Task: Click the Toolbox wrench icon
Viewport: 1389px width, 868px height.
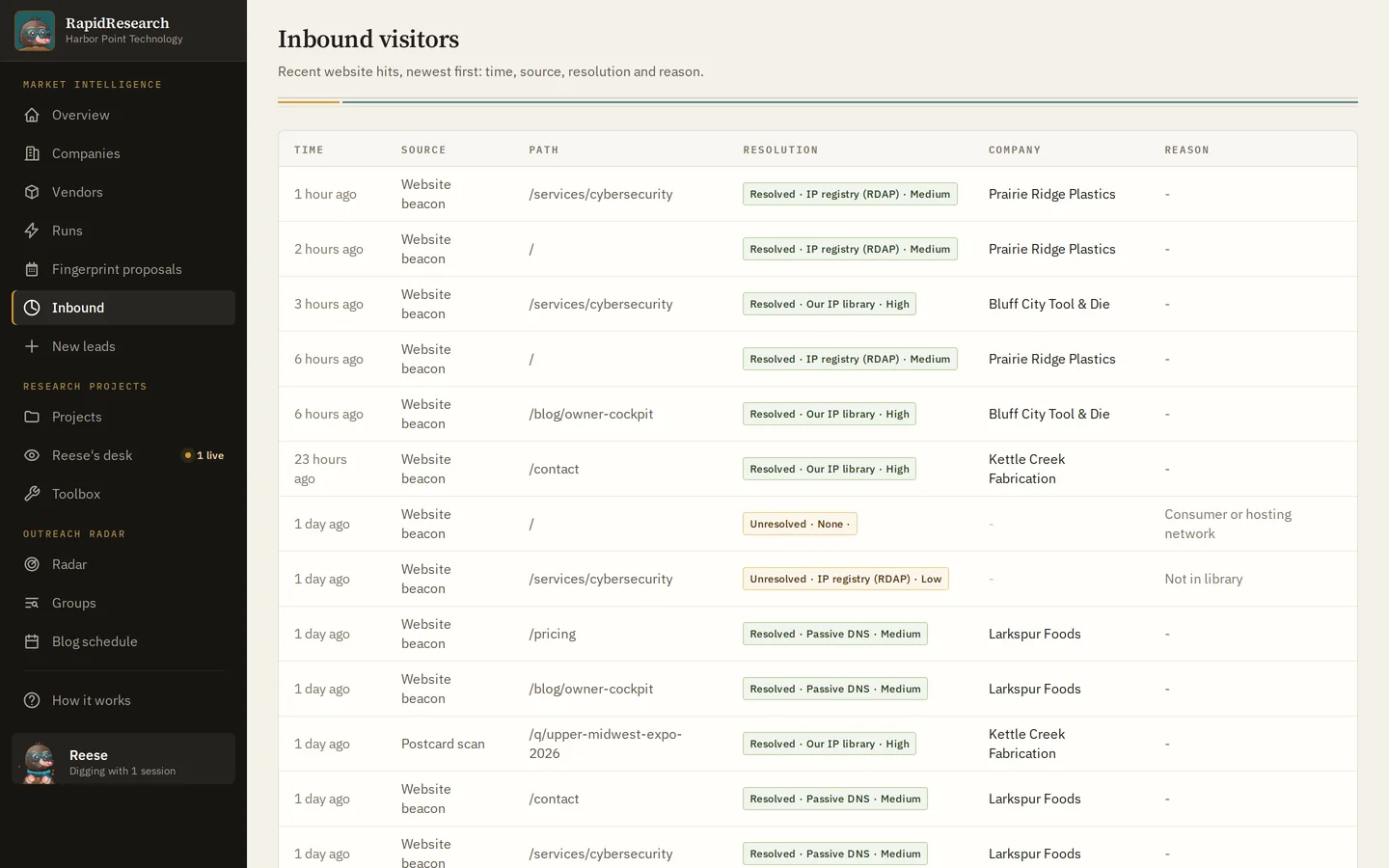Action: (x=32, y=494)
